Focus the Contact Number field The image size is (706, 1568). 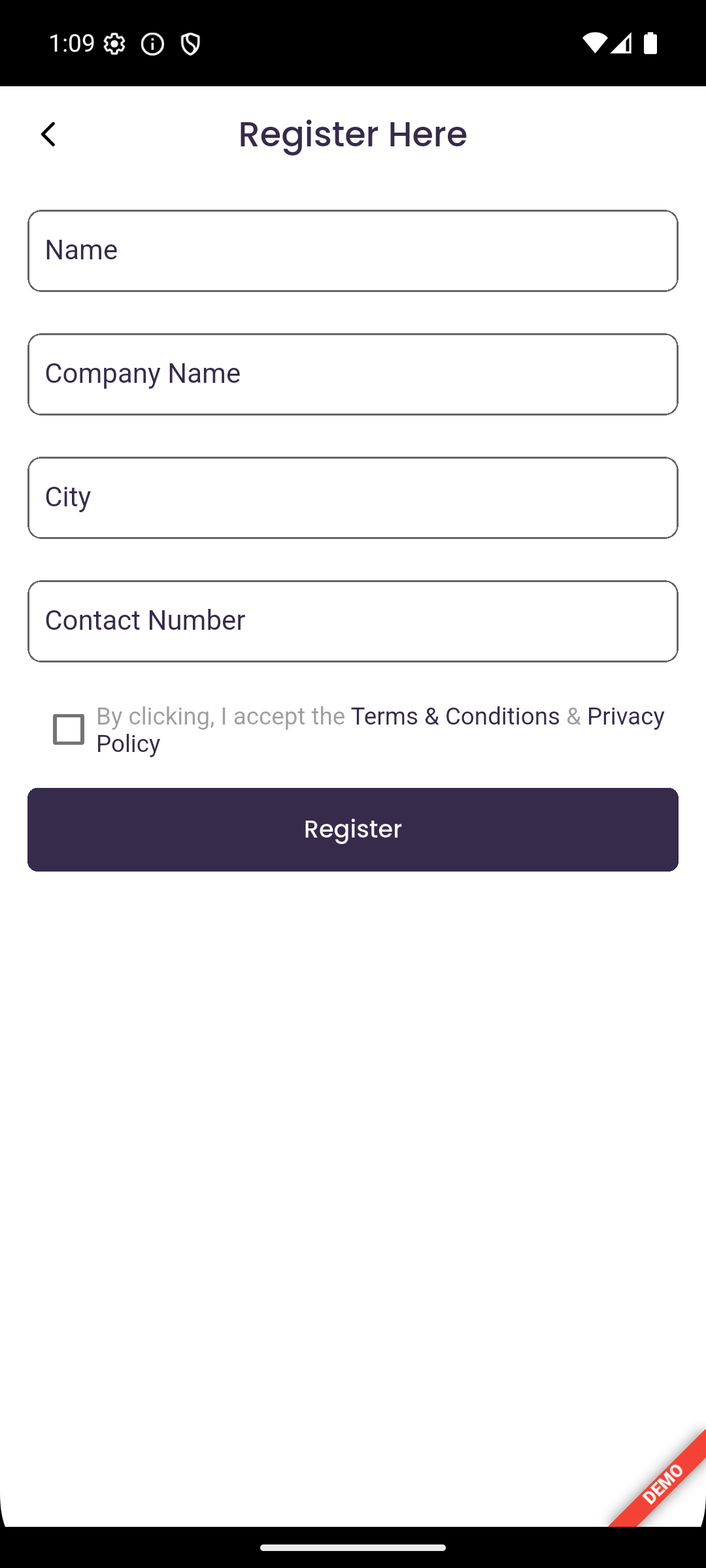[x=353, y=621]
